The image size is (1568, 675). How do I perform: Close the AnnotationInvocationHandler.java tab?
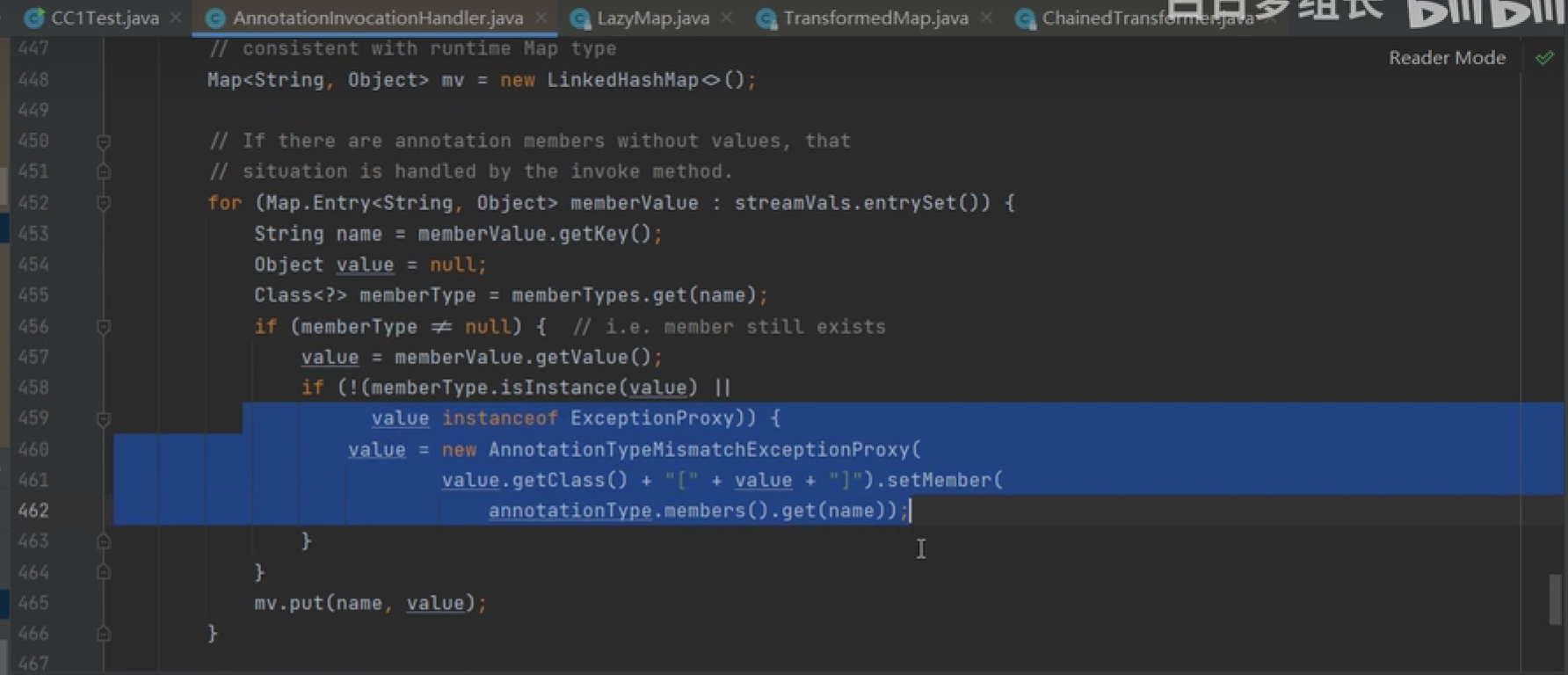coord(541,18)
